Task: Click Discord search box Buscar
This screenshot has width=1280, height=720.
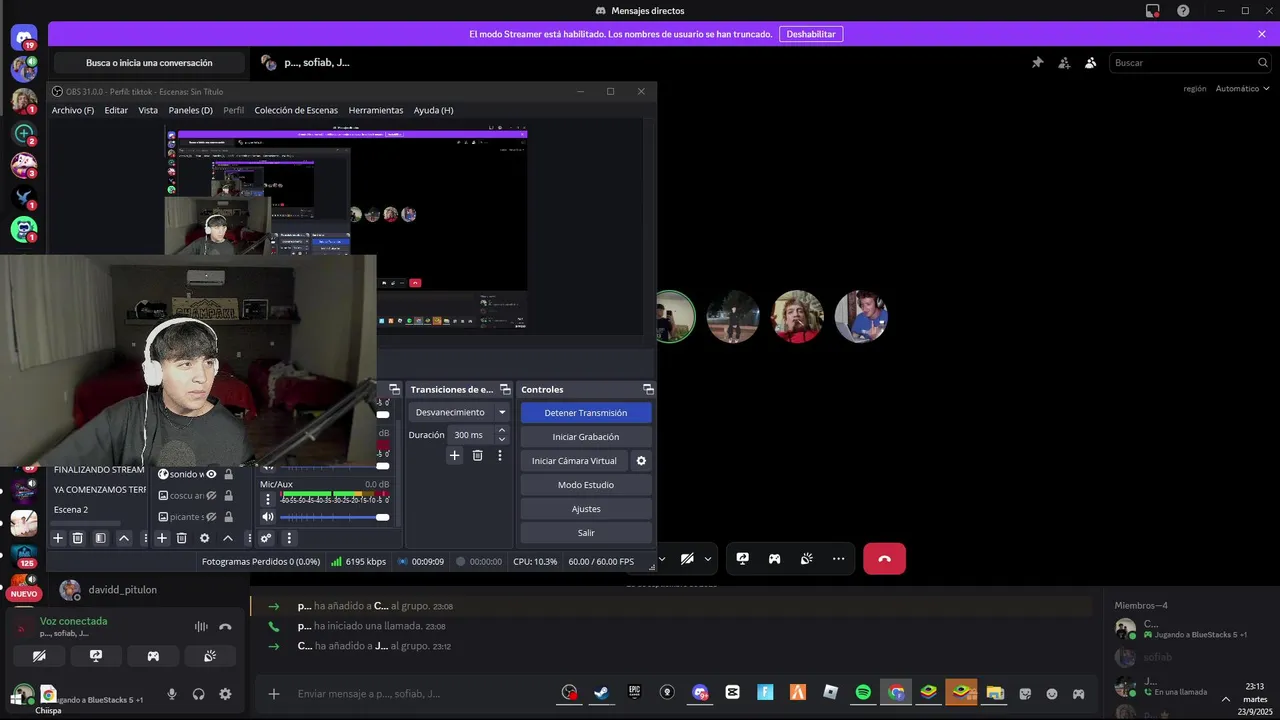Action: (x=1189, y=62)
